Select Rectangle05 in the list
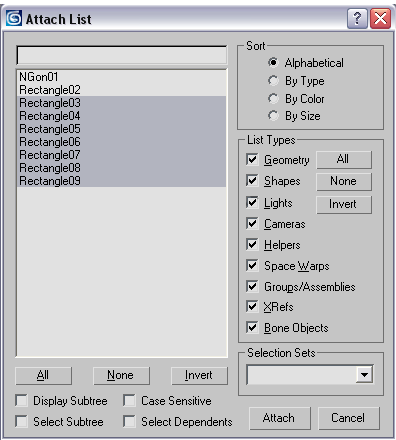This screenshot has width=396, height=440. (x=122, y=129)
